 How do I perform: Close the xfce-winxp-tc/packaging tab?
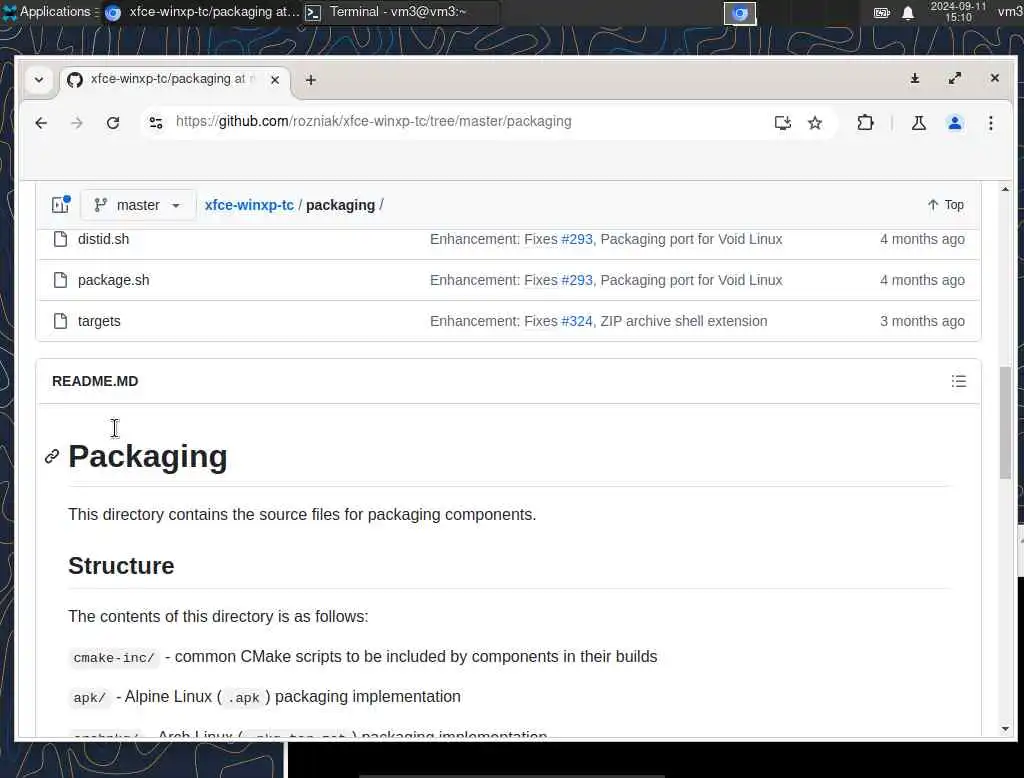click(275, 80)
